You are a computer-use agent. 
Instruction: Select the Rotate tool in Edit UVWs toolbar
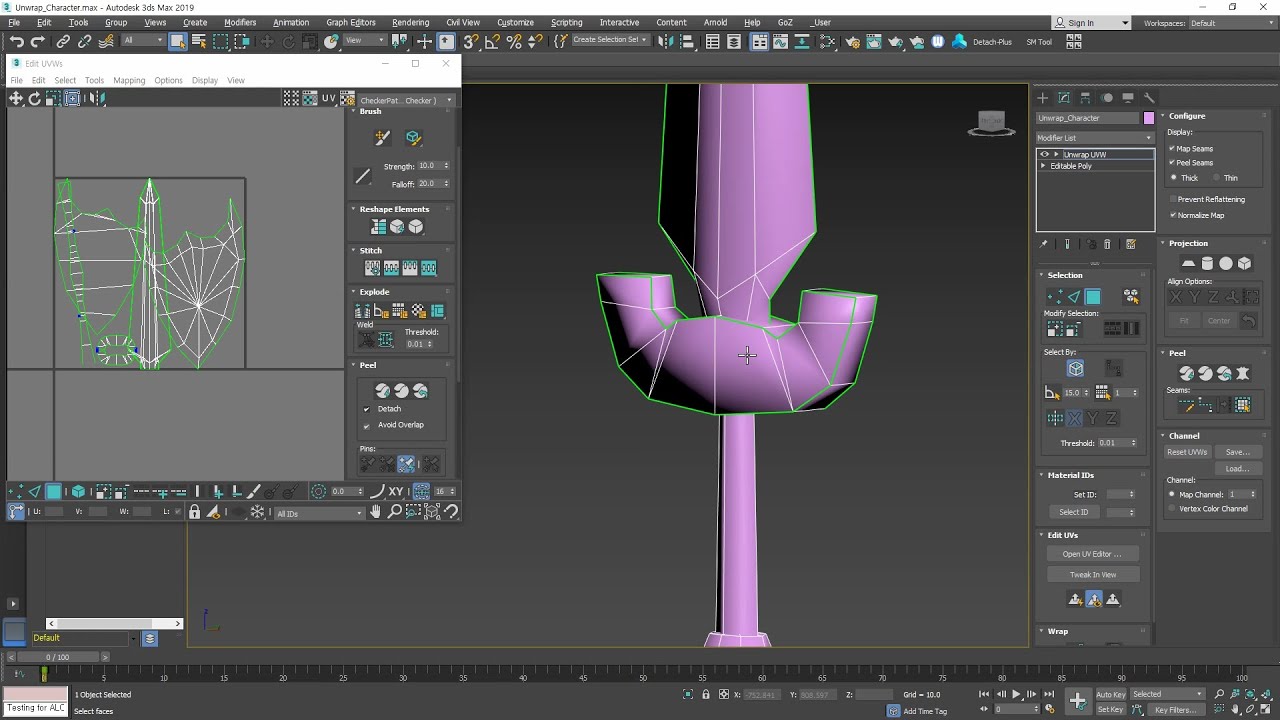[x=34, y=98]
